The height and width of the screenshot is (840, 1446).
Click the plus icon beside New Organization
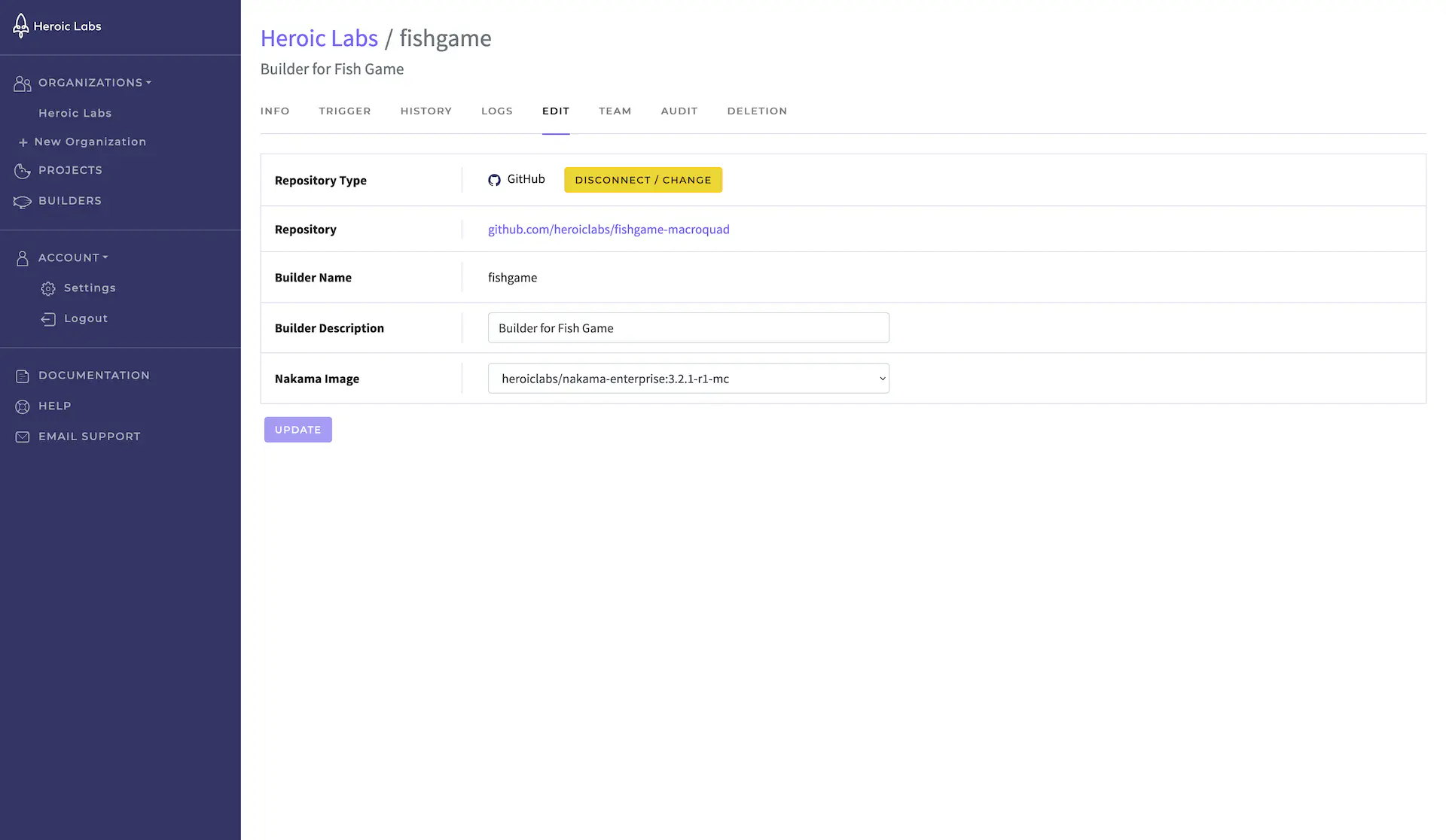tap(23, 142)
